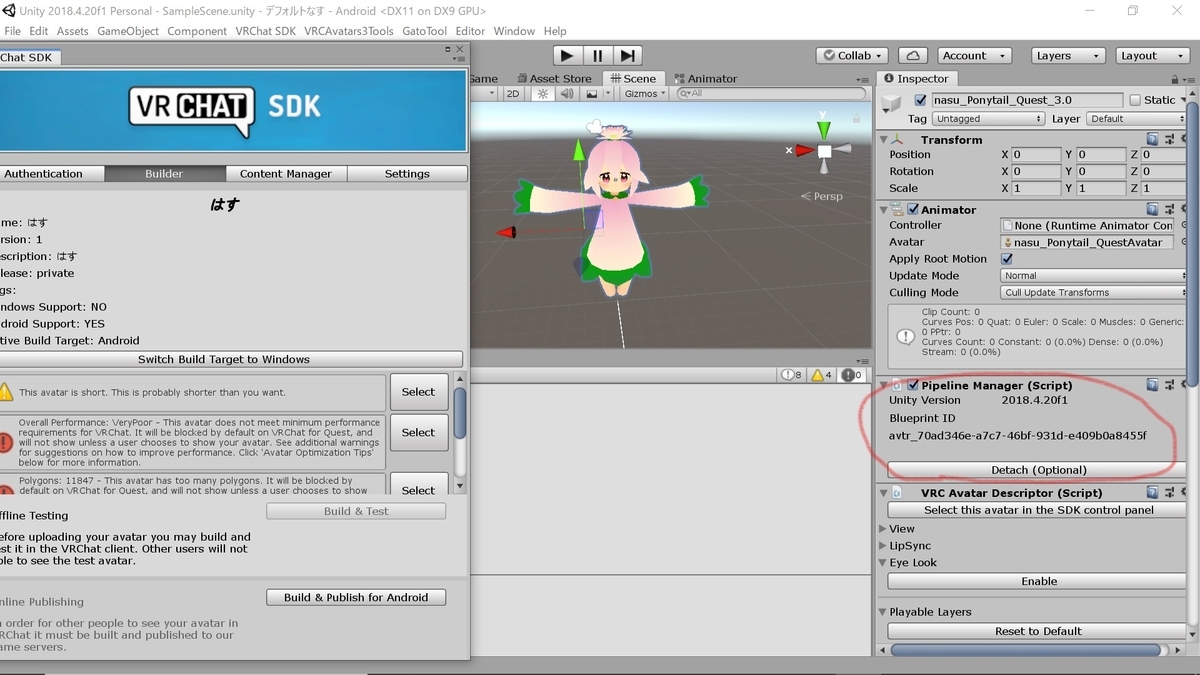The width and height of the screenshot is (1200, 675).
Task: Click the errors counter in the console bar
Action: pos(852,375)
